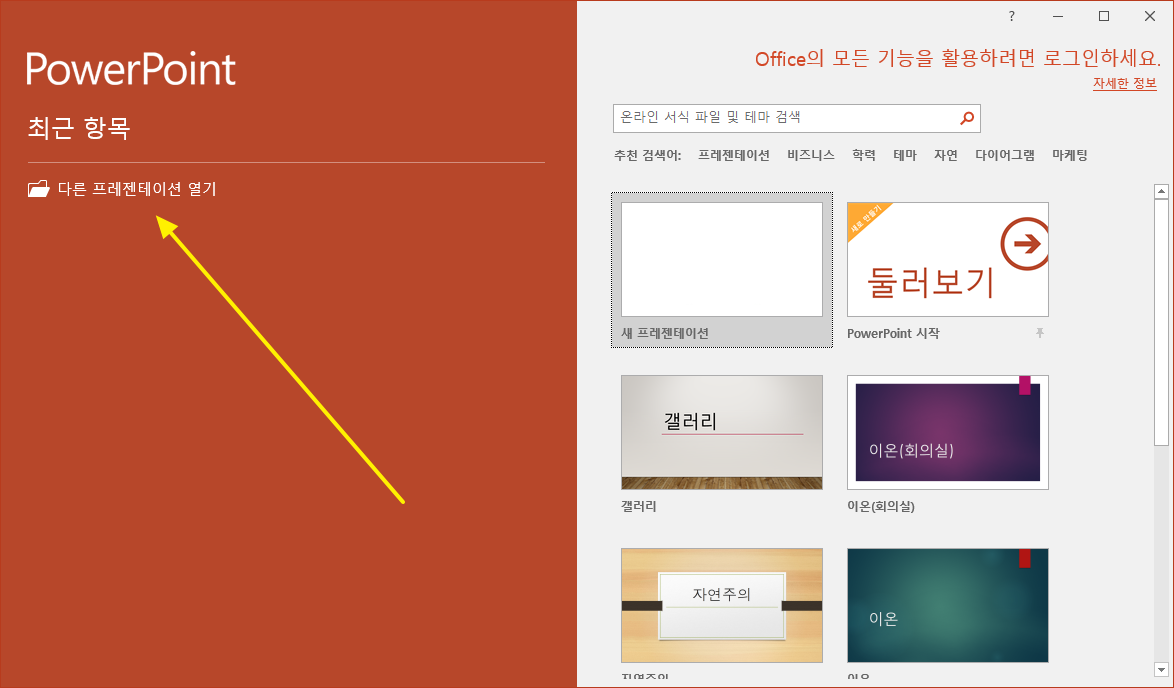This screenshot has width=1174, height=688.
Task: Pin the PowerPoint 시작 template
Action: tap(1039, 333)
